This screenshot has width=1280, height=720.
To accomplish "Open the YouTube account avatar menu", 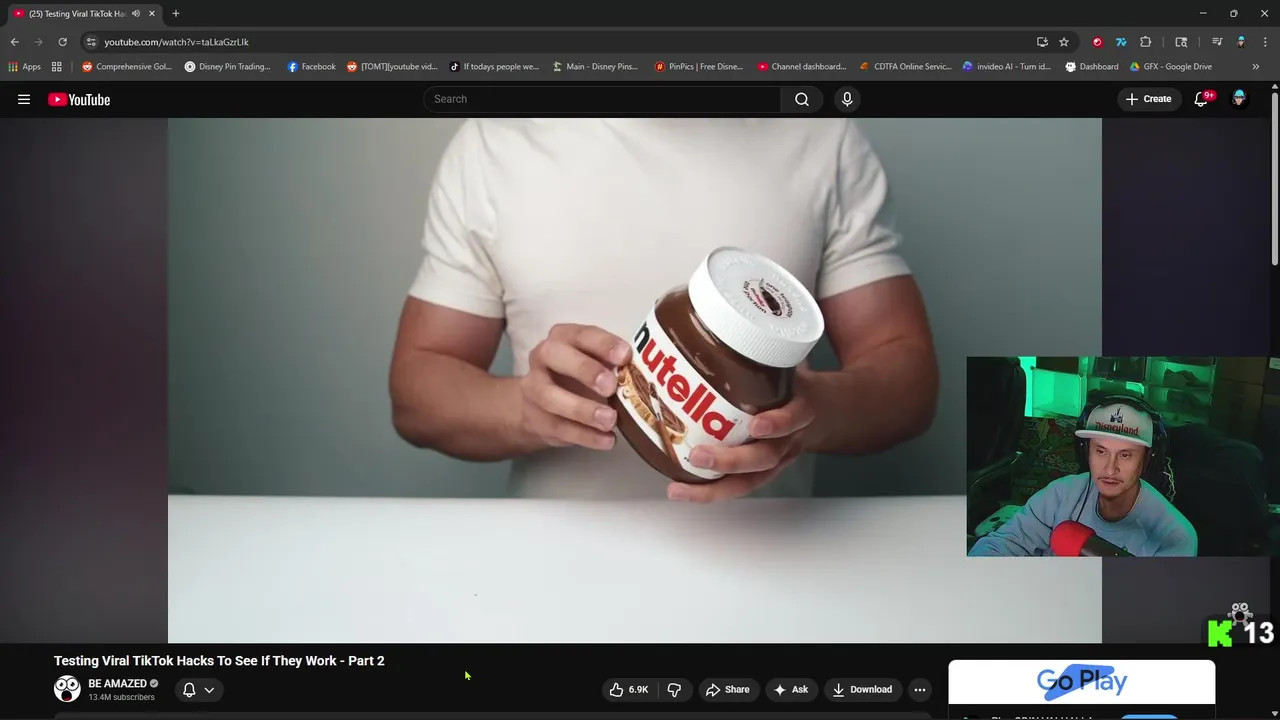I will pos(1239,99).
